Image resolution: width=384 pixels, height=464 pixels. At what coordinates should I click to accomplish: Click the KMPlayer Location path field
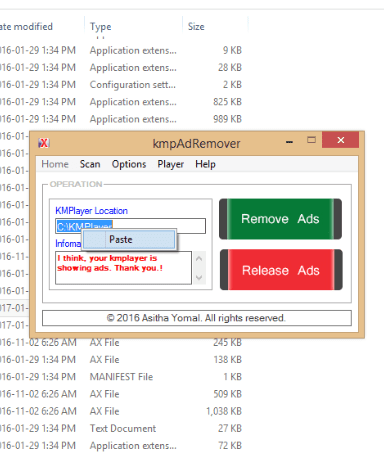(x=130, y=226)
